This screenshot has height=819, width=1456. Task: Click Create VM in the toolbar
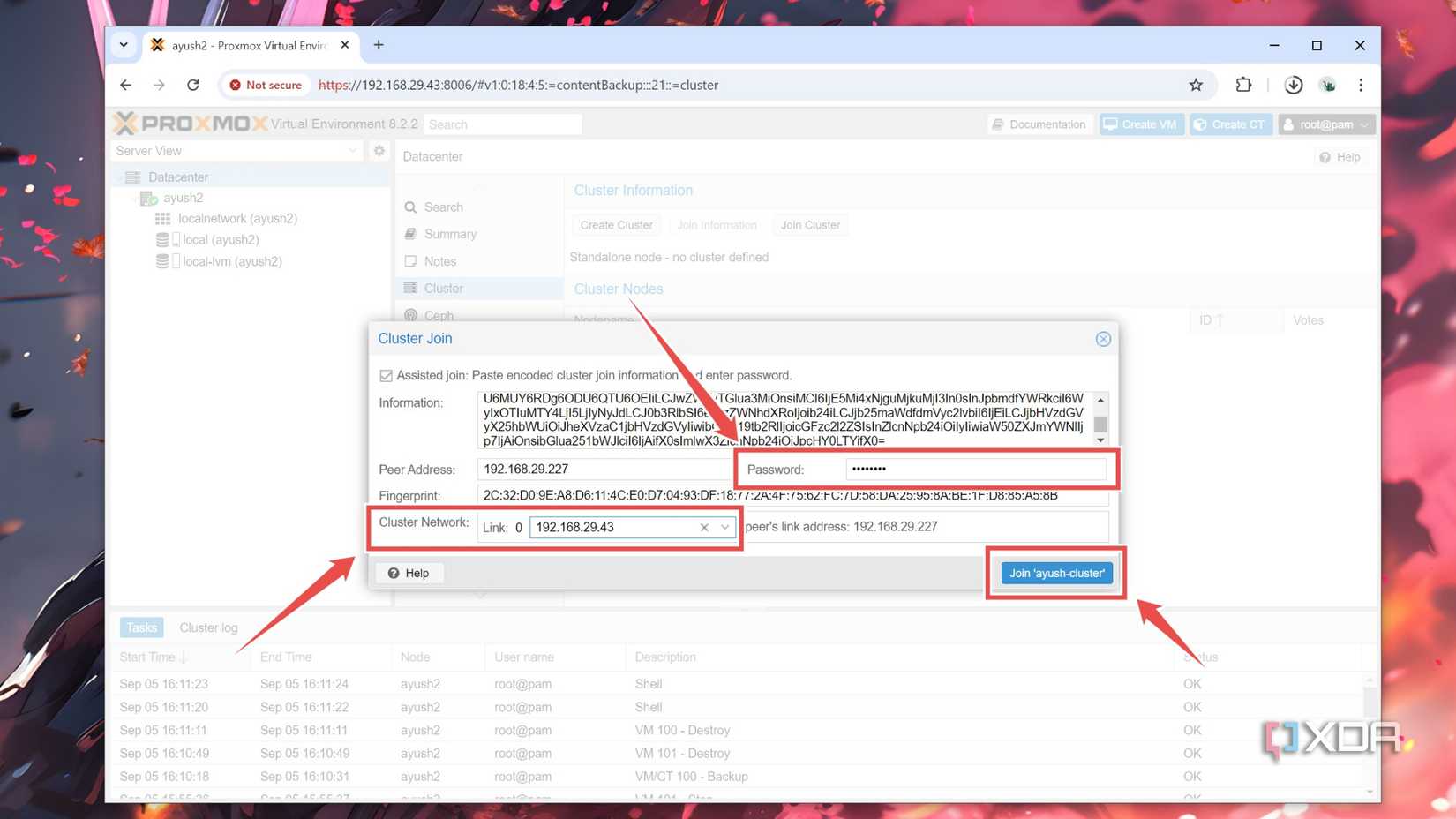coord(1140,124)
